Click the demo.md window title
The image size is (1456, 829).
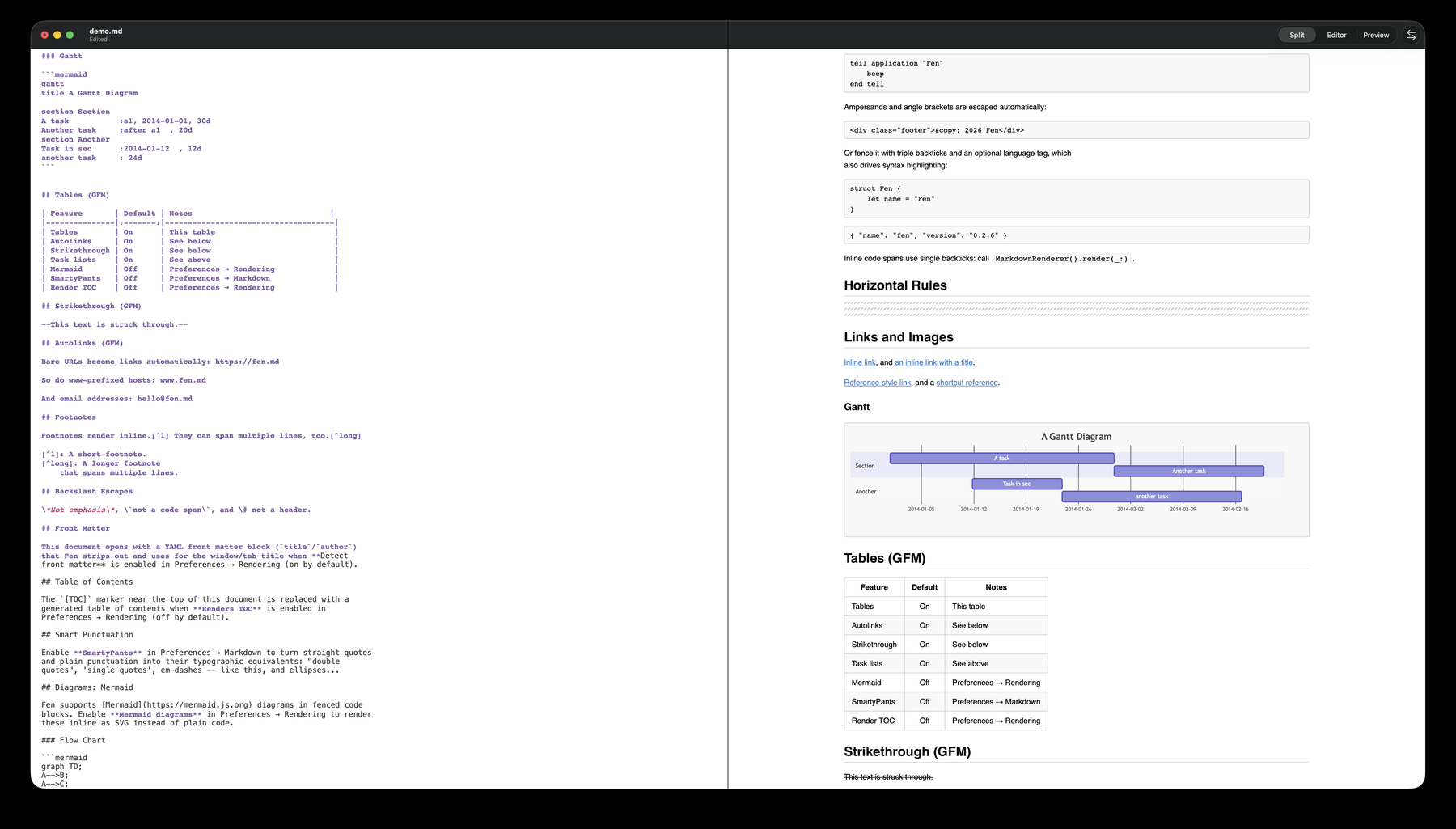coord(106,32)
